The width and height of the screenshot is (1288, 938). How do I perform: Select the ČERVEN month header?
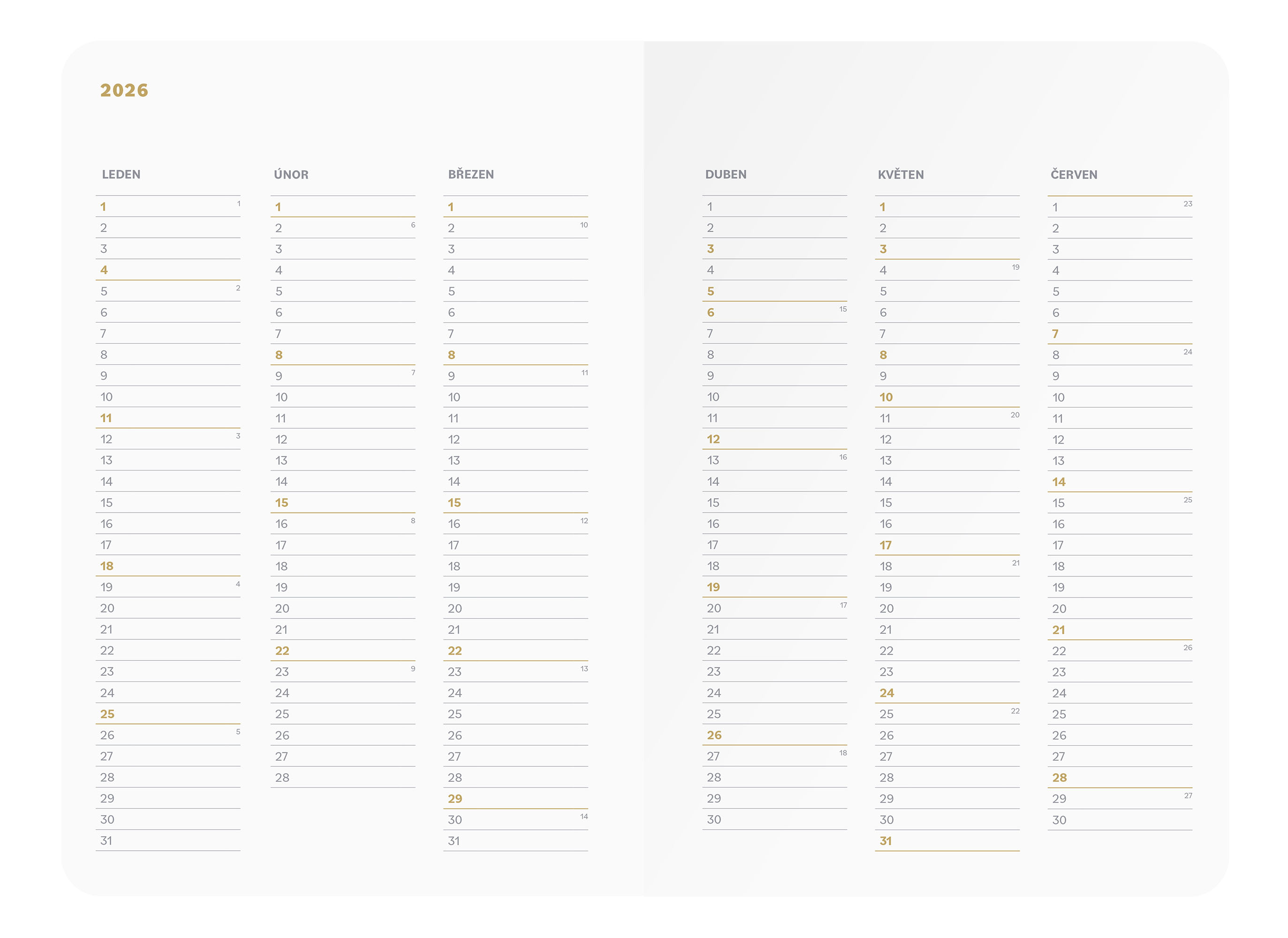click(x=1074, y=174)
